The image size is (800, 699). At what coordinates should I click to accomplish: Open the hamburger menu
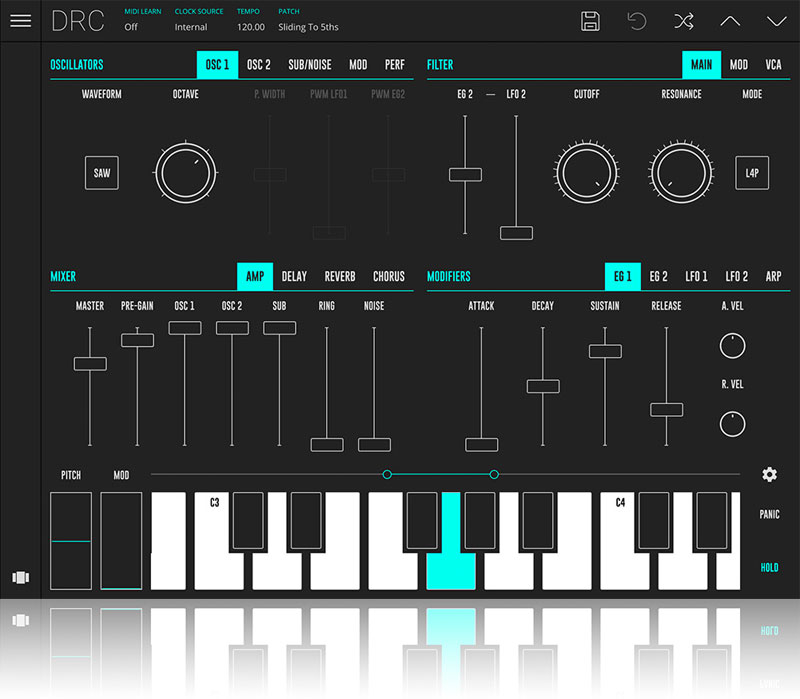pyautogui.click(x=20, y=21)
